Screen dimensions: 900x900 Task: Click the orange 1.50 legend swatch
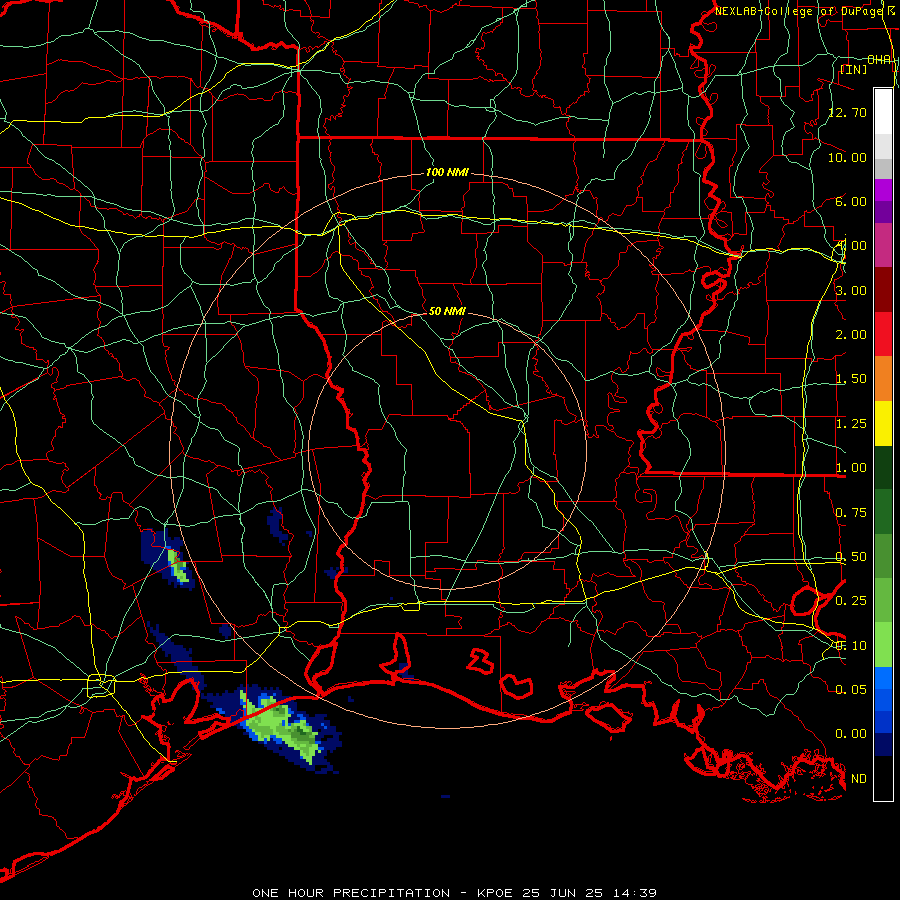click(883, 379)
